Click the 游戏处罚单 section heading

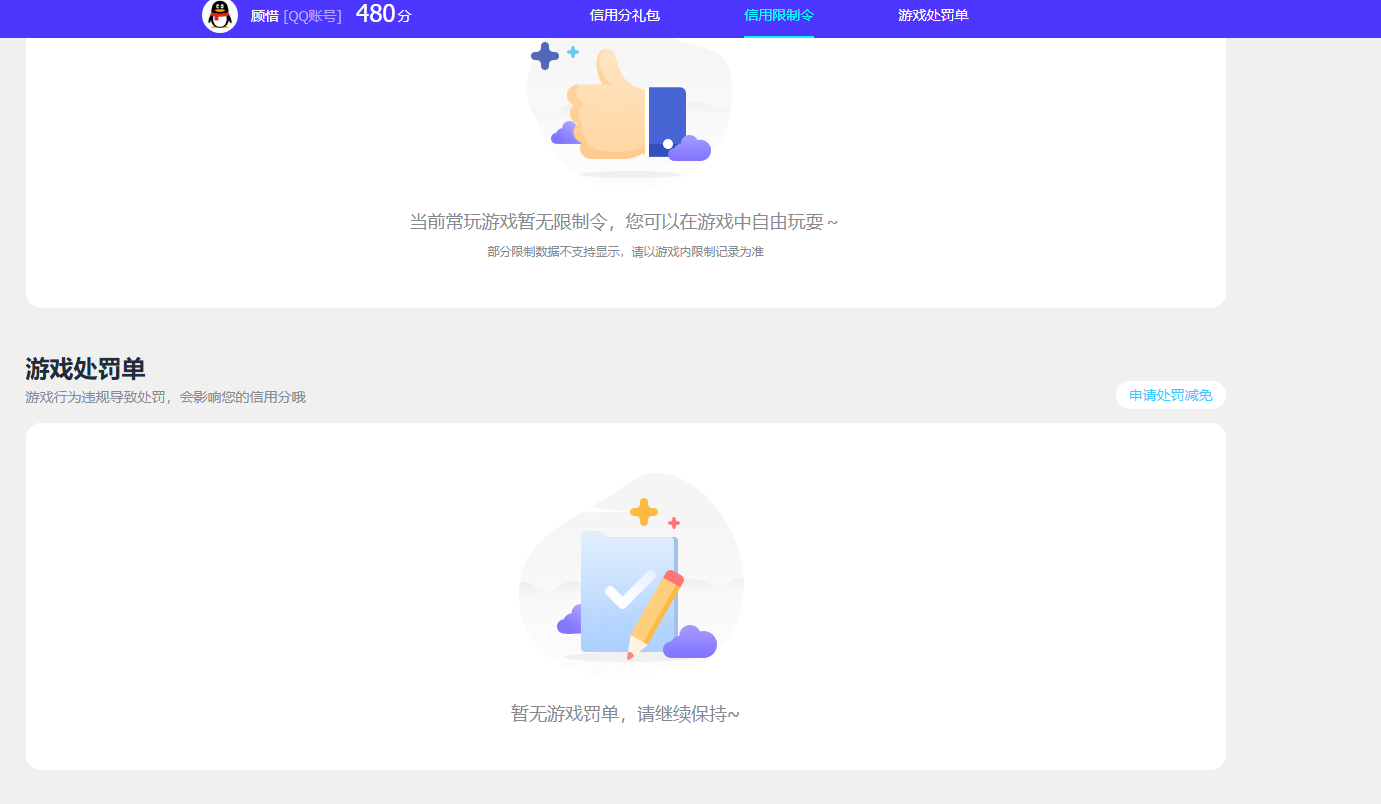click(x=85, y=369)
